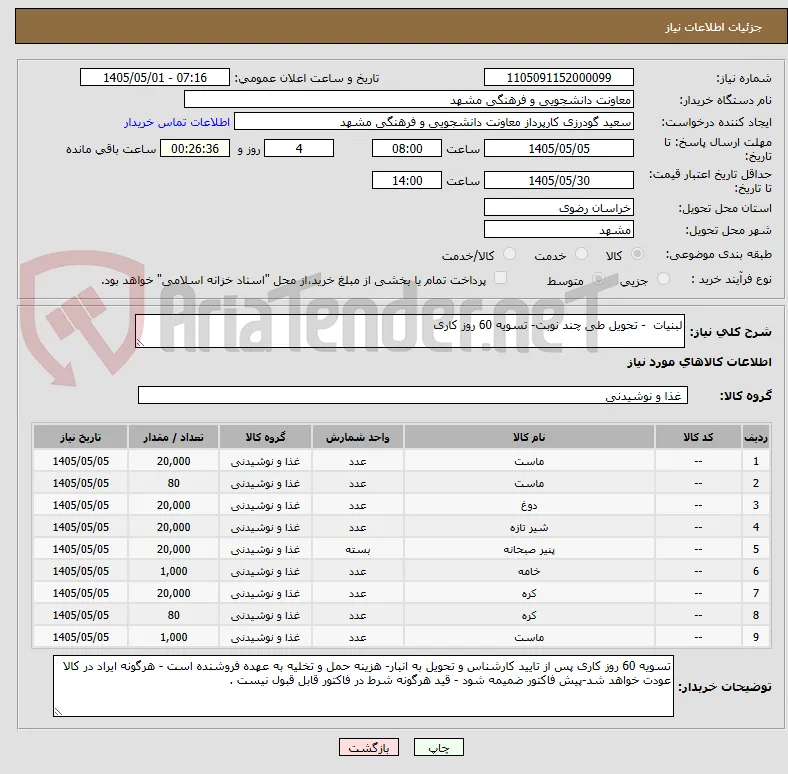Viewport: 788px width, 774px height.
Task: Click the ردیف column header
Action: pyautogui.click(x=755, y=437)
